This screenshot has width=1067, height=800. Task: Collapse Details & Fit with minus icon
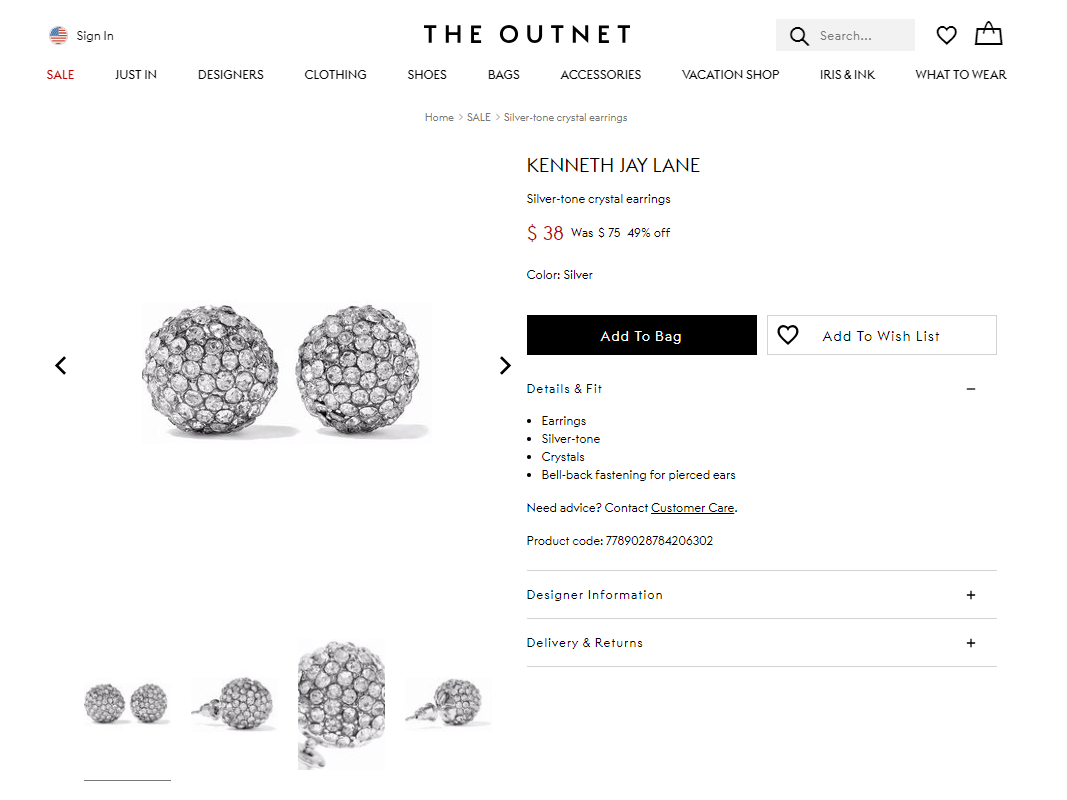(971, 389)
